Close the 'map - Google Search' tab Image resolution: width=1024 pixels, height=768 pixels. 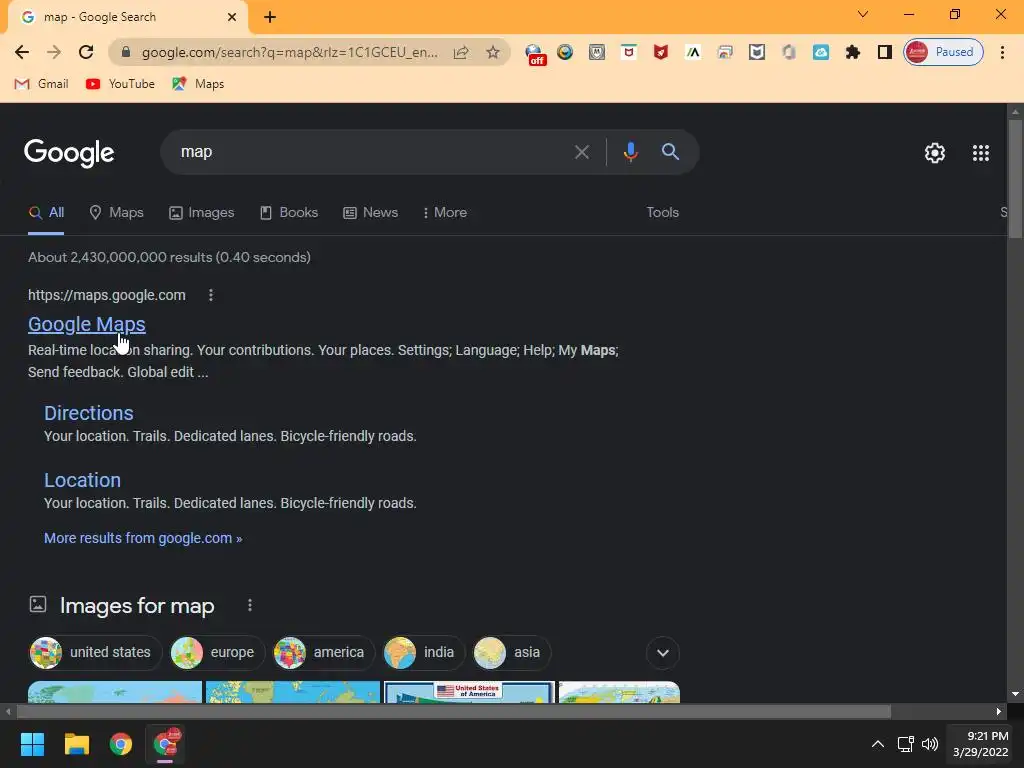tap(232, 17)
